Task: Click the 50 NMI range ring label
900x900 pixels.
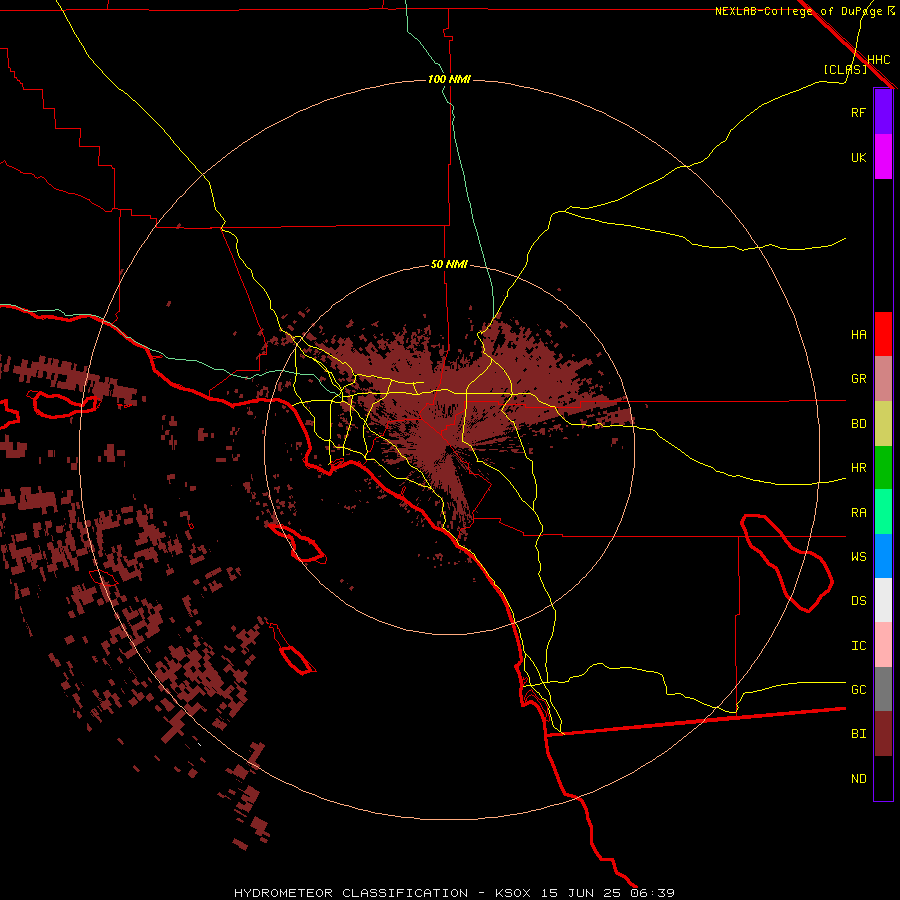Action: [x=449, y=265]
